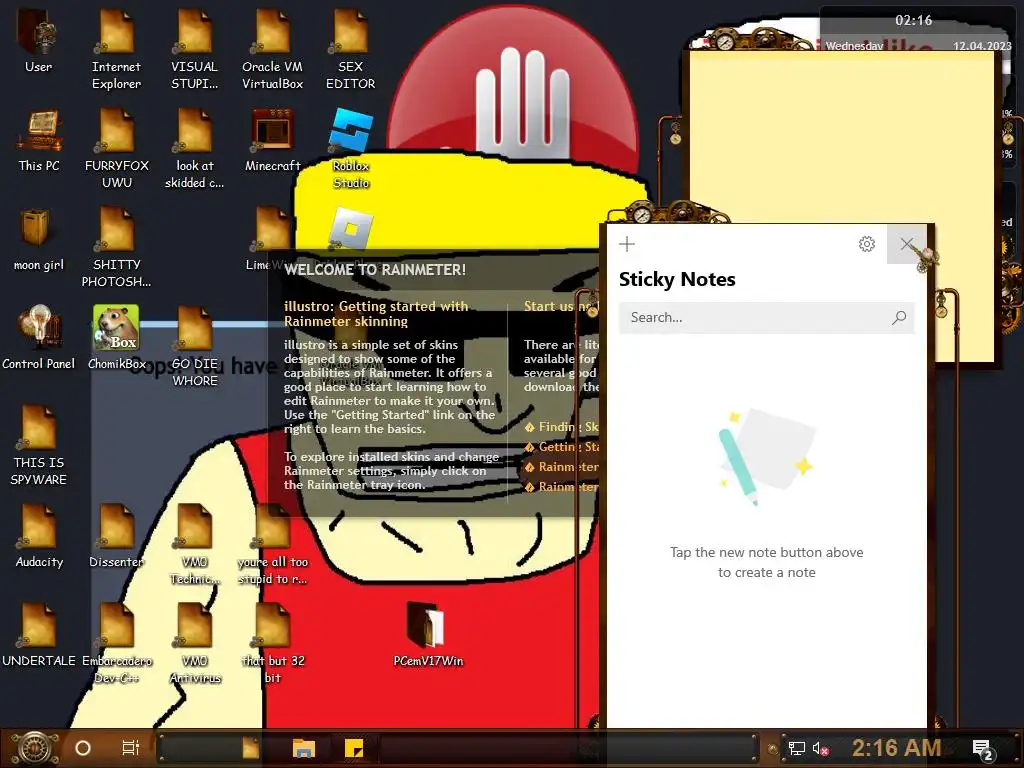Close the Sticky Notes list window
The width and height of the screenshot is (1024, 768).
pyautogui.click(x=906, y=244)
